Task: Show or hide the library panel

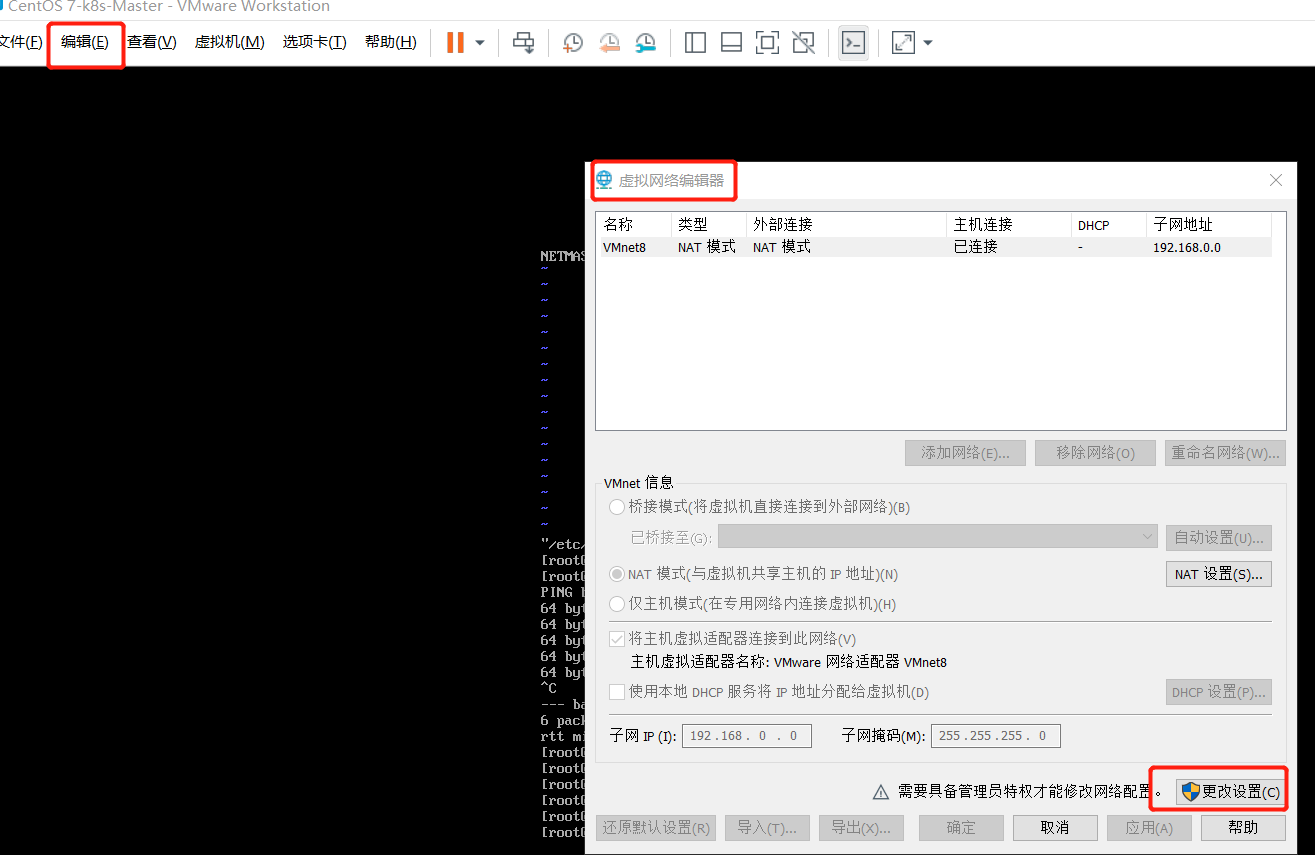Action: click(694, 42)
